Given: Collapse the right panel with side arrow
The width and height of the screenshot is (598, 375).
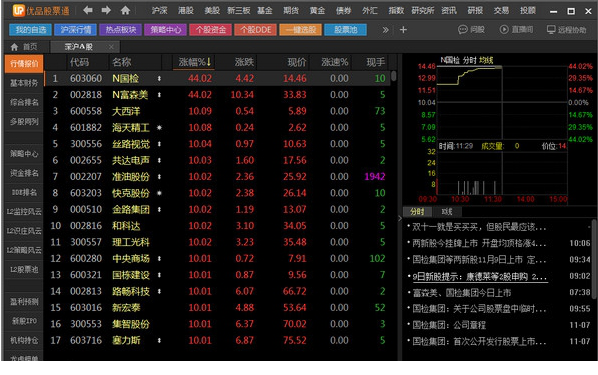Looking at the screenshot, I should pyautogui.click(x=400, y=219).
